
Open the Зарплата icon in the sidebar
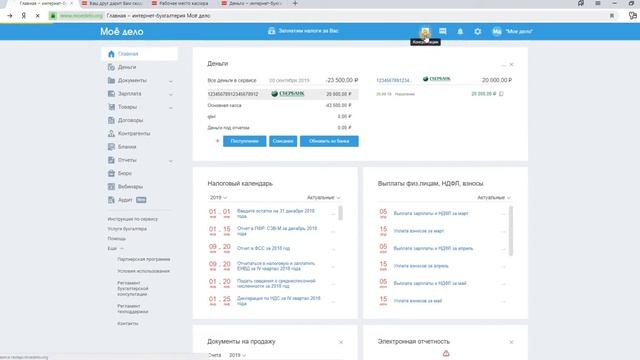tap(111, 93)
